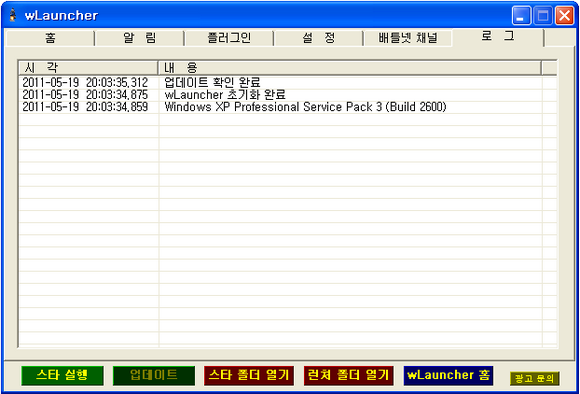
Task: Click timestamp 20:03:35,312
Action: 117,82
